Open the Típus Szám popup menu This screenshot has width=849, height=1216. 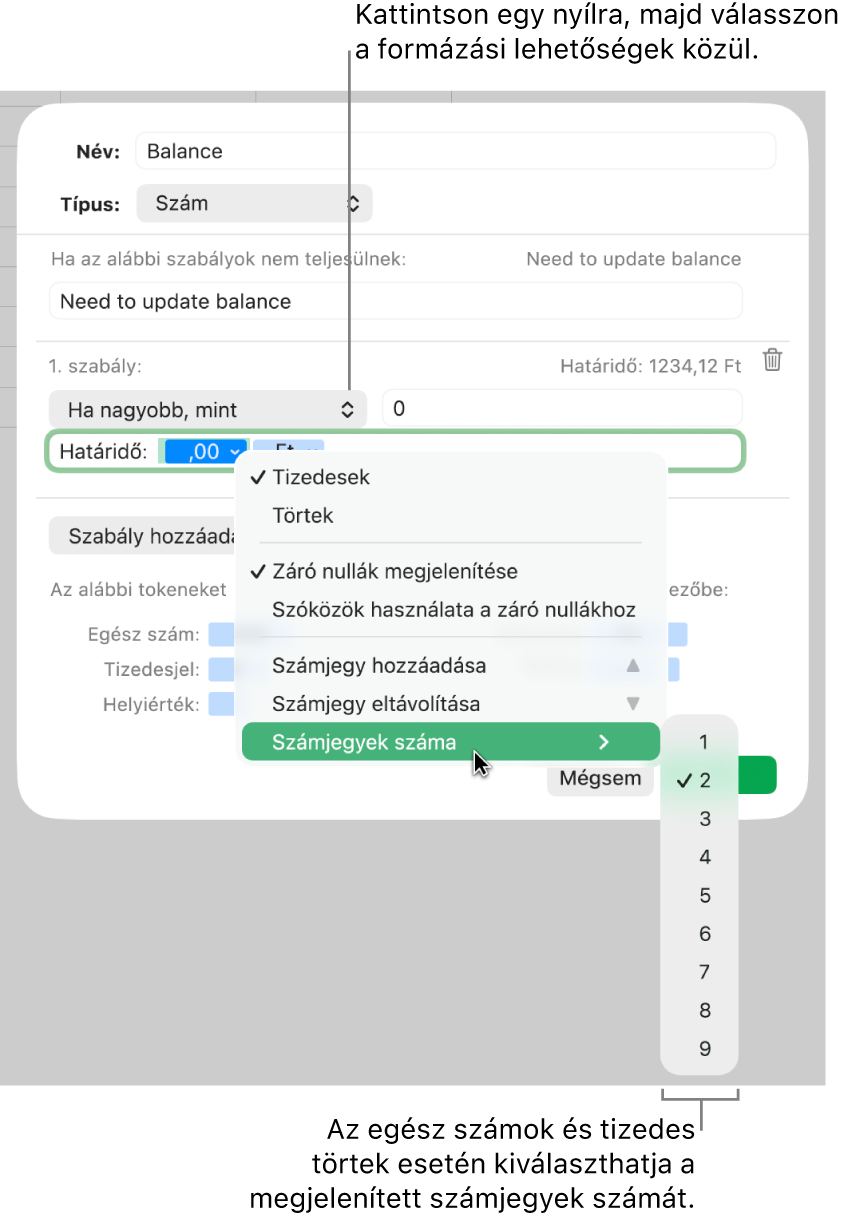(x=254, y=203)
